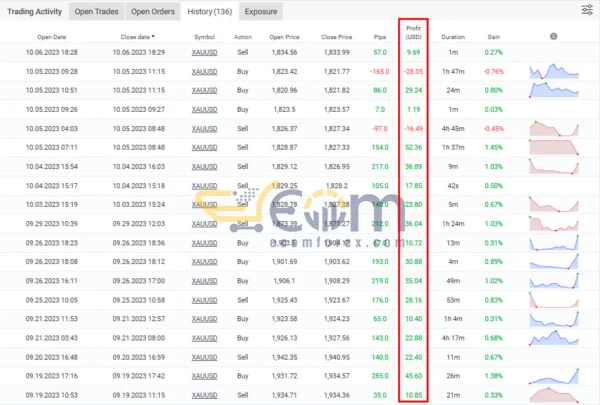Sort table by Open Date header

(x=52, y=37)
